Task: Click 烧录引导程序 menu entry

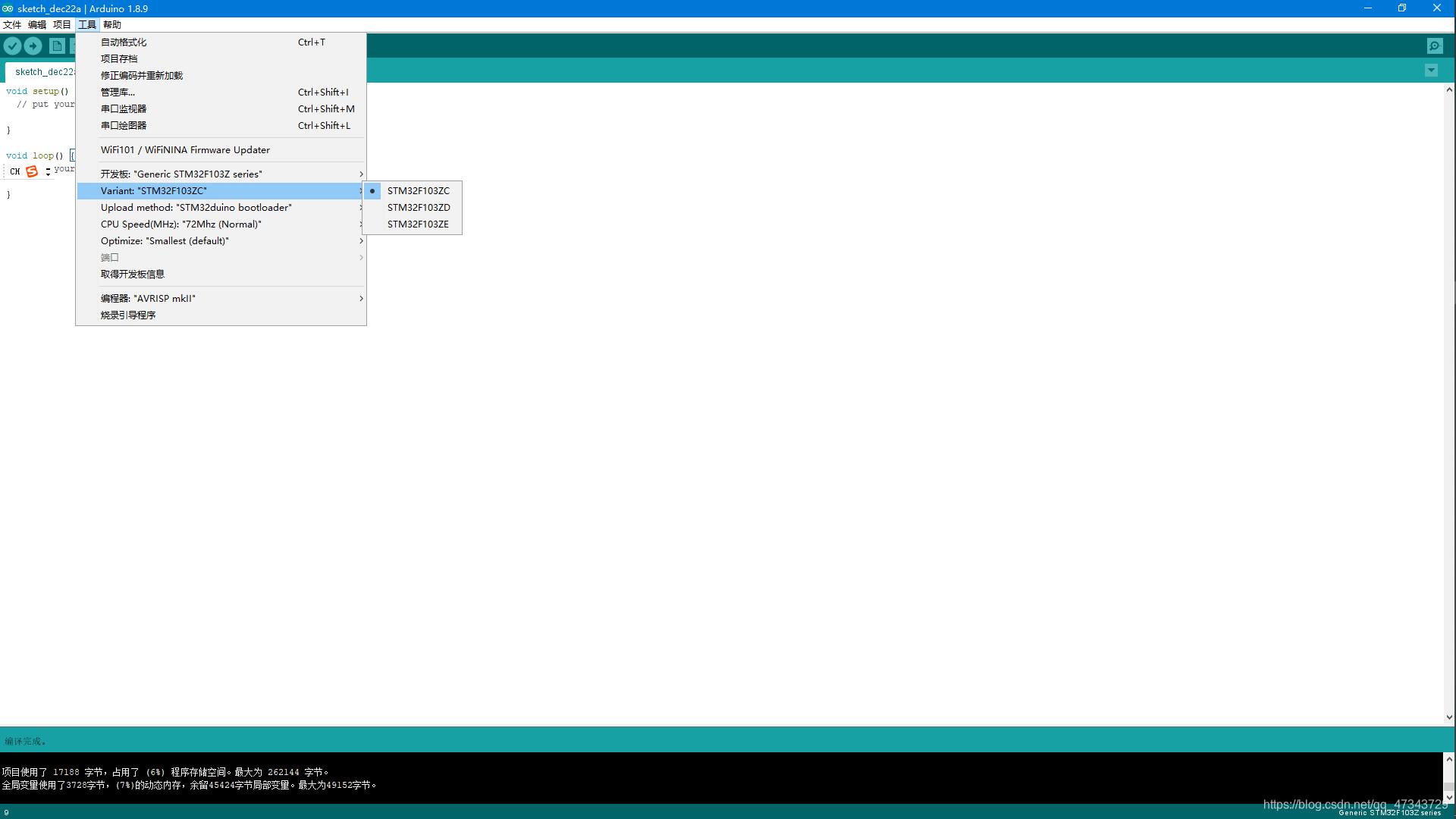Action: (221, 315)
